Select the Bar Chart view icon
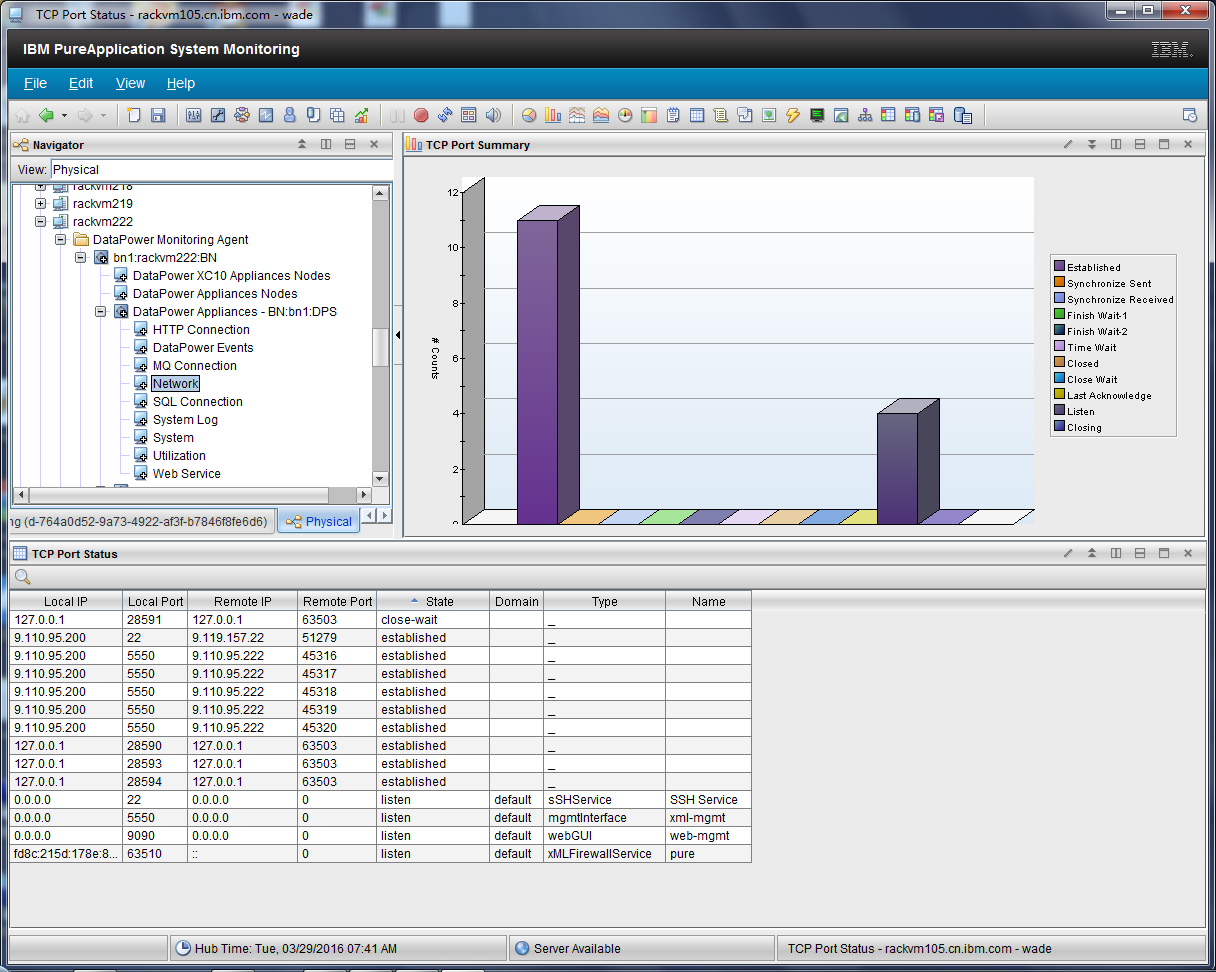Image resolution: width=1216 pixels, height=972 pixels. [x=553, y=115]
